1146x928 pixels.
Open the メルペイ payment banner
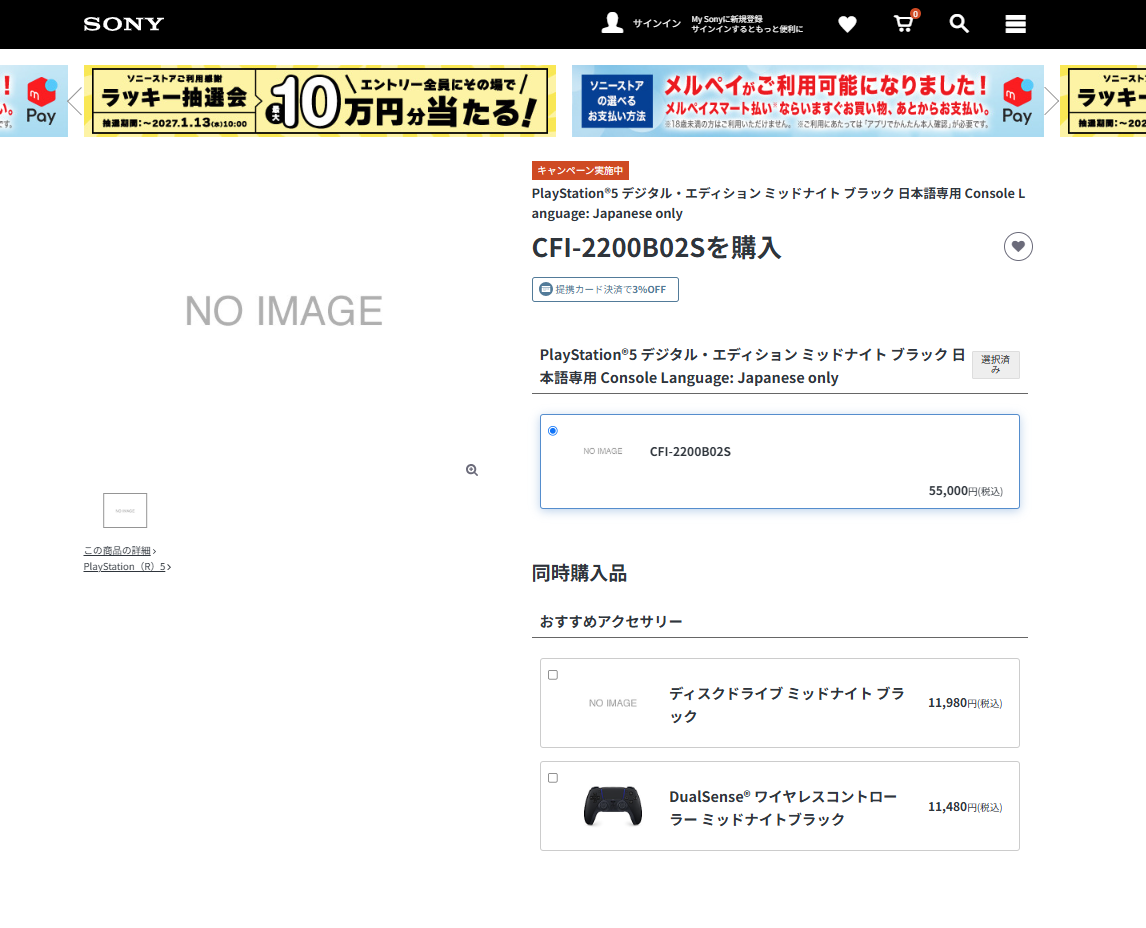click(x=808, y=101)
